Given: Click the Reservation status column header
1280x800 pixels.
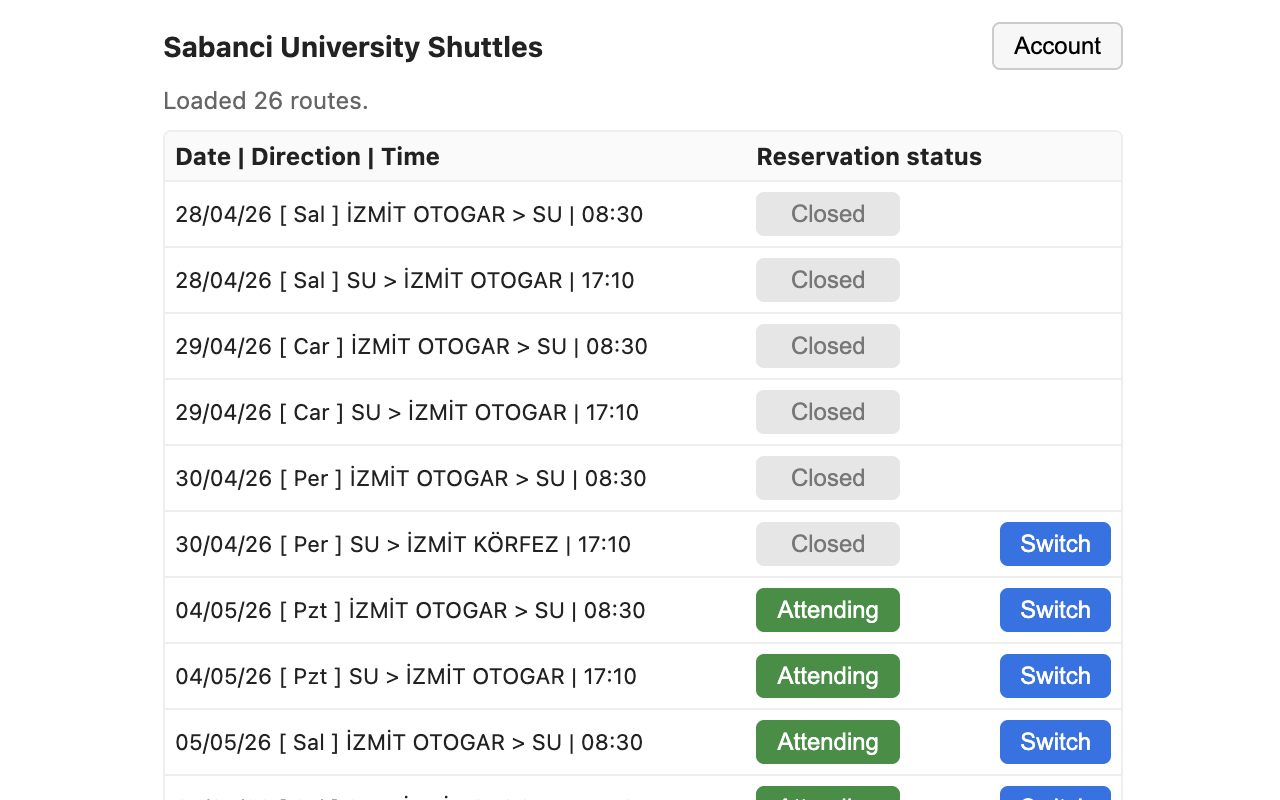Looking at the screenshot, I should click(x=869, y=157).
